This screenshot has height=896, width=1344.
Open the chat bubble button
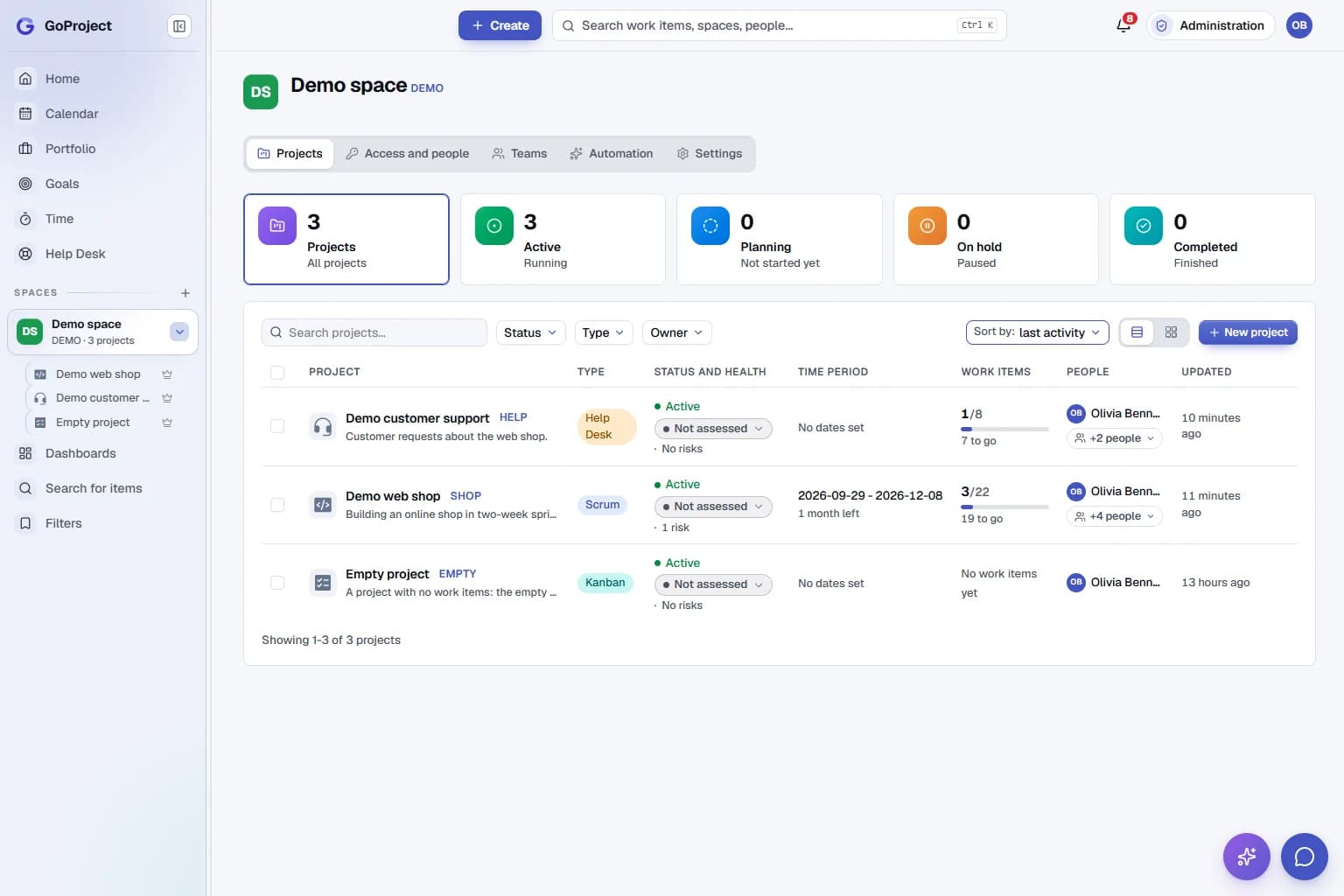coord(1305,857)
